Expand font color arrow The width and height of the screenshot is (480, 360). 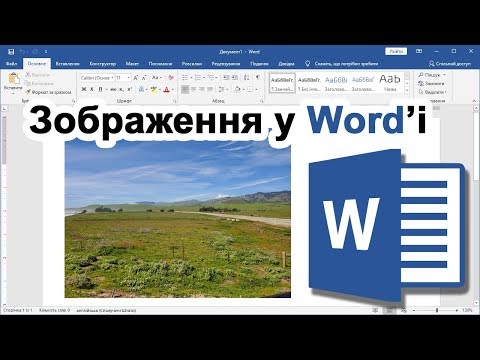click(x=173, y=89)
